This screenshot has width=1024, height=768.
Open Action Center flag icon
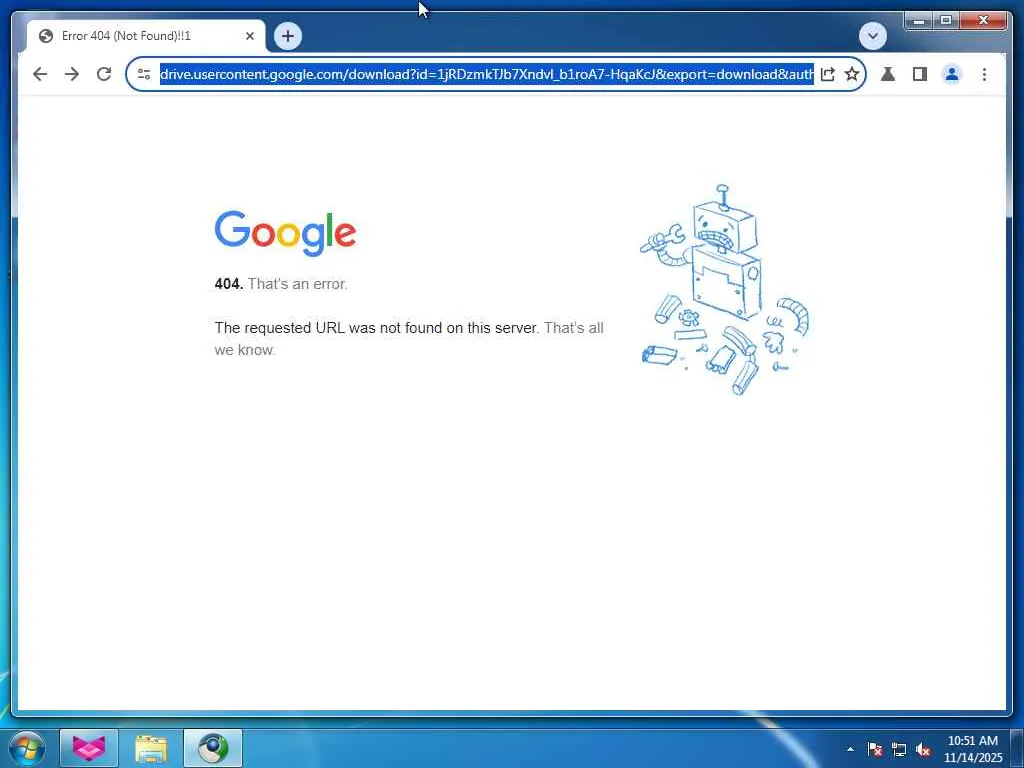pyautogui.click(x=874, y=749)
